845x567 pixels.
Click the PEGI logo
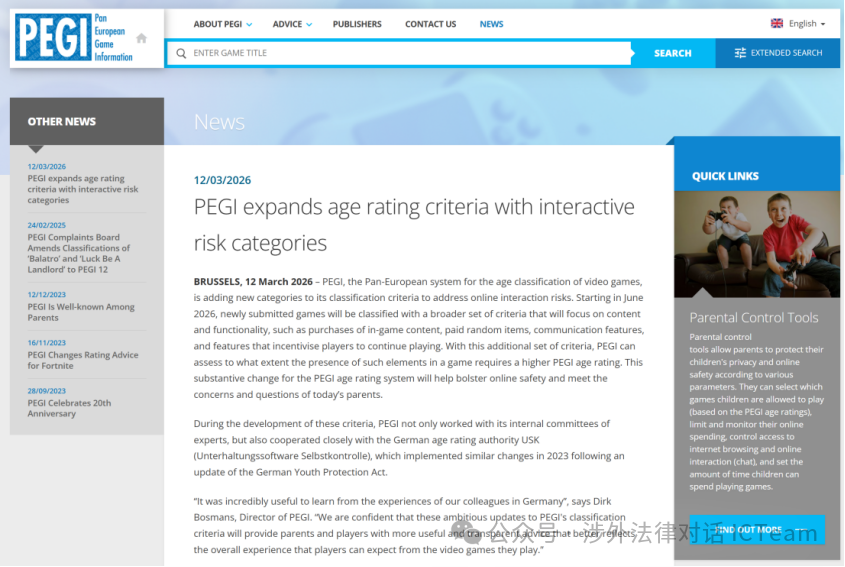click(74, 37)
